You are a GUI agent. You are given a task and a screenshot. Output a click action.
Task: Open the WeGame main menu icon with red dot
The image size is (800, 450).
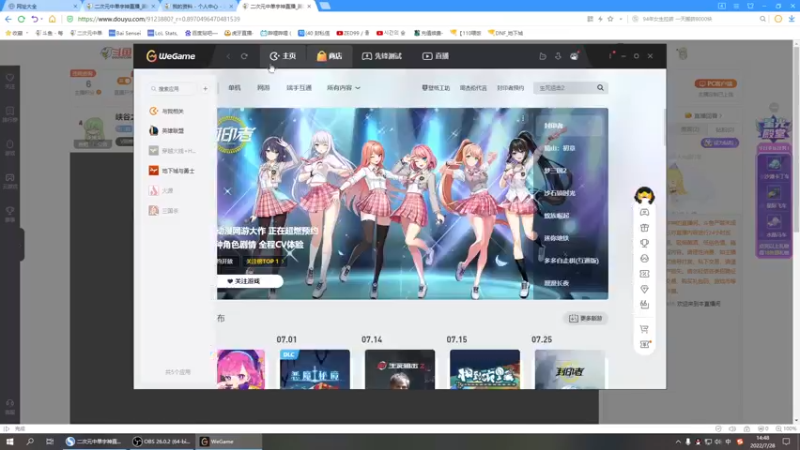coord(610,55)
